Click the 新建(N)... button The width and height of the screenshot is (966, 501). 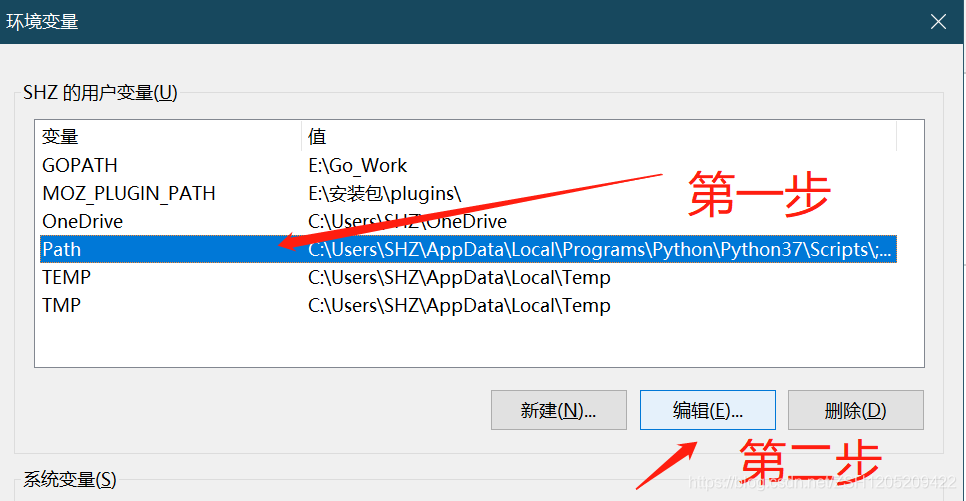tap(559, 410)
